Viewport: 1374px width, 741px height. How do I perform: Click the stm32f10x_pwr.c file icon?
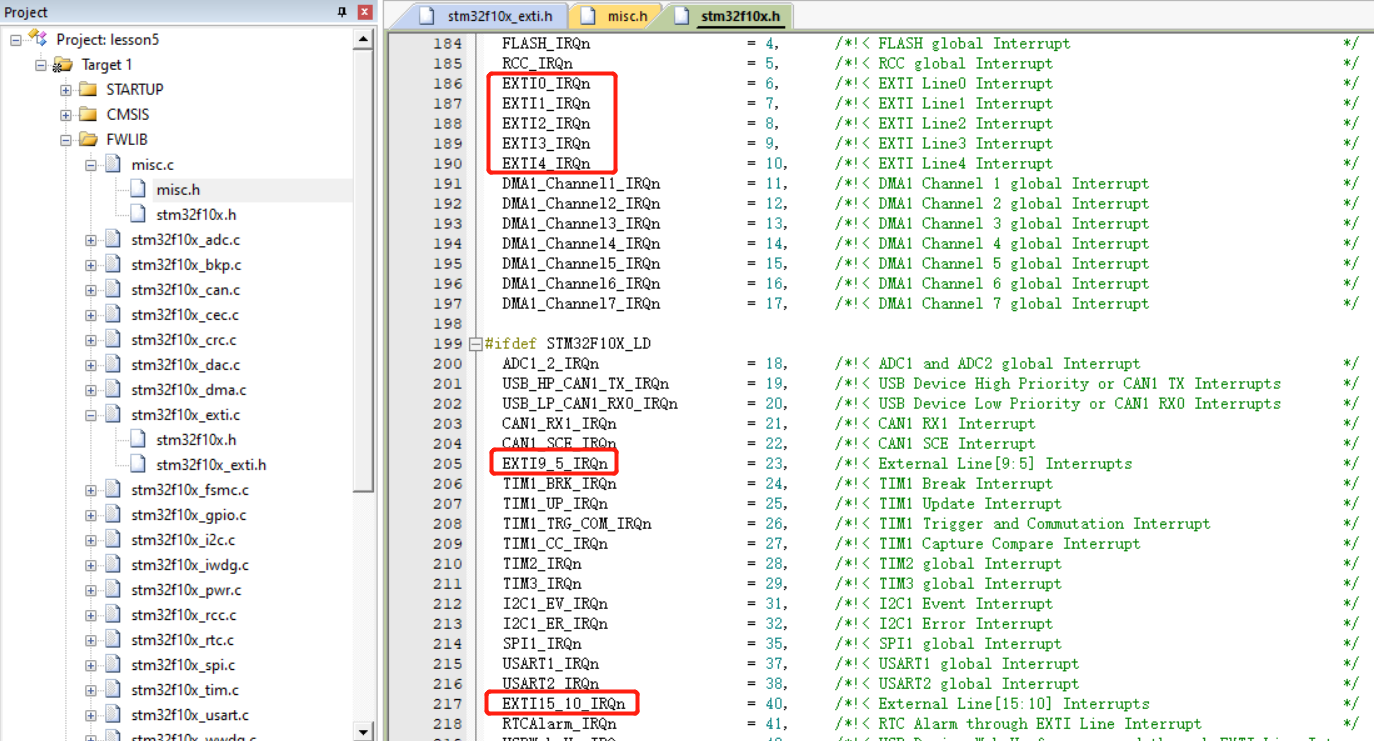(113, 590)
